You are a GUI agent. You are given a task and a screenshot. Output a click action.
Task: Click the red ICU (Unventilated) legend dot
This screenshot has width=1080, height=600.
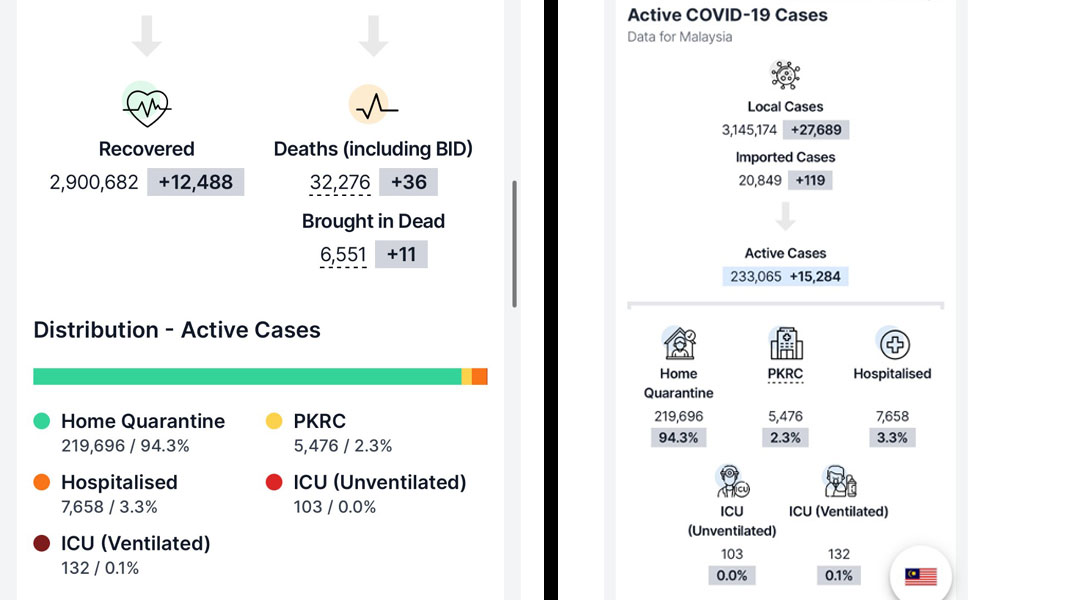[x=274, y=482]
